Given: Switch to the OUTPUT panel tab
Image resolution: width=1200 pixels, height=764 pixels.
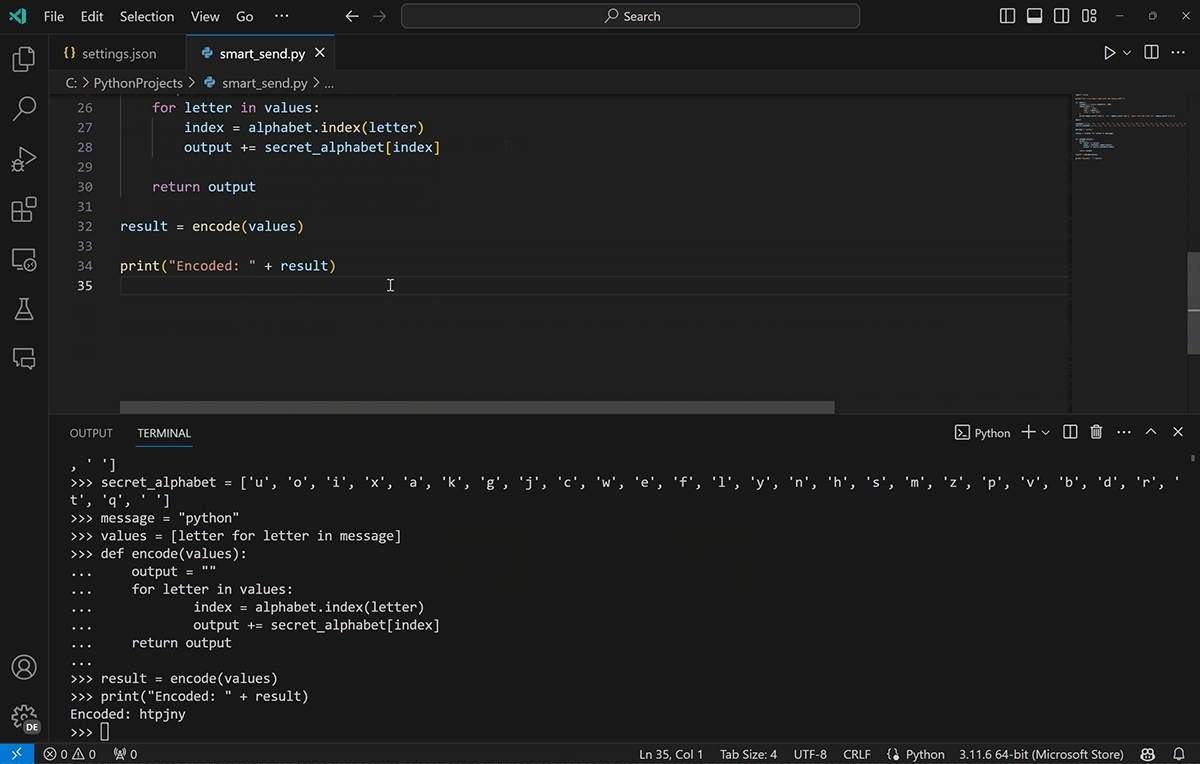Looking at the screenshot, I should click(x=91, y=433).
